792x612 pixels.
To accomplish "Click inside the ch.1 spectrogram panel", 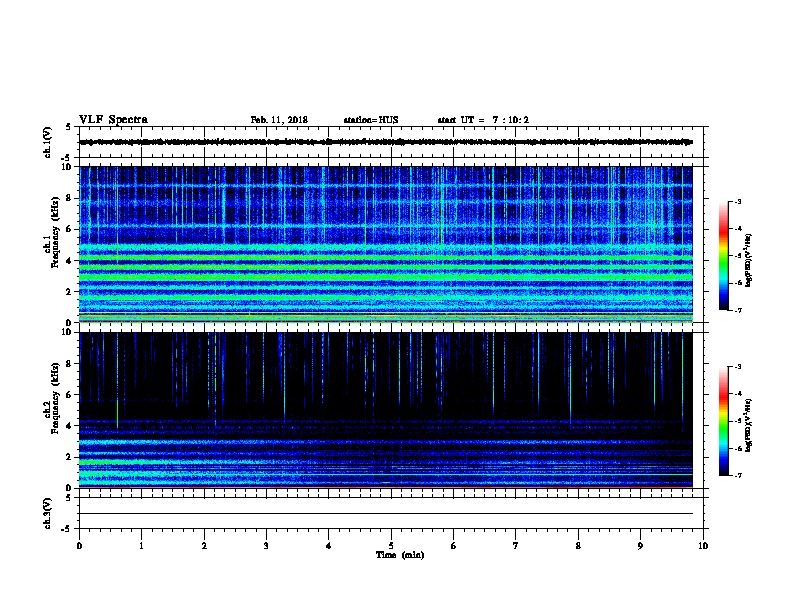I will [x=386, y=244].
